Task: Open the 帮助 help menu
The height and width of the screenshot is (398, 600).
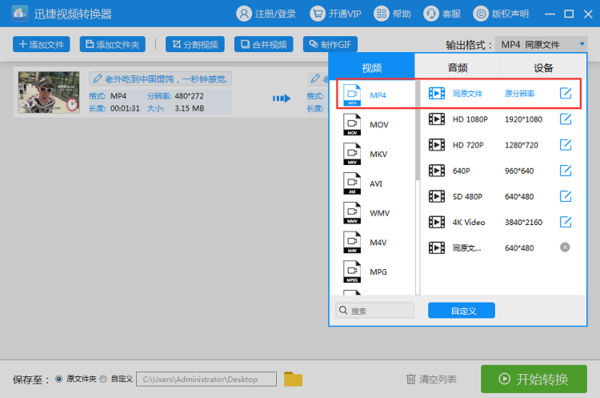Action: tap(392, 14)
